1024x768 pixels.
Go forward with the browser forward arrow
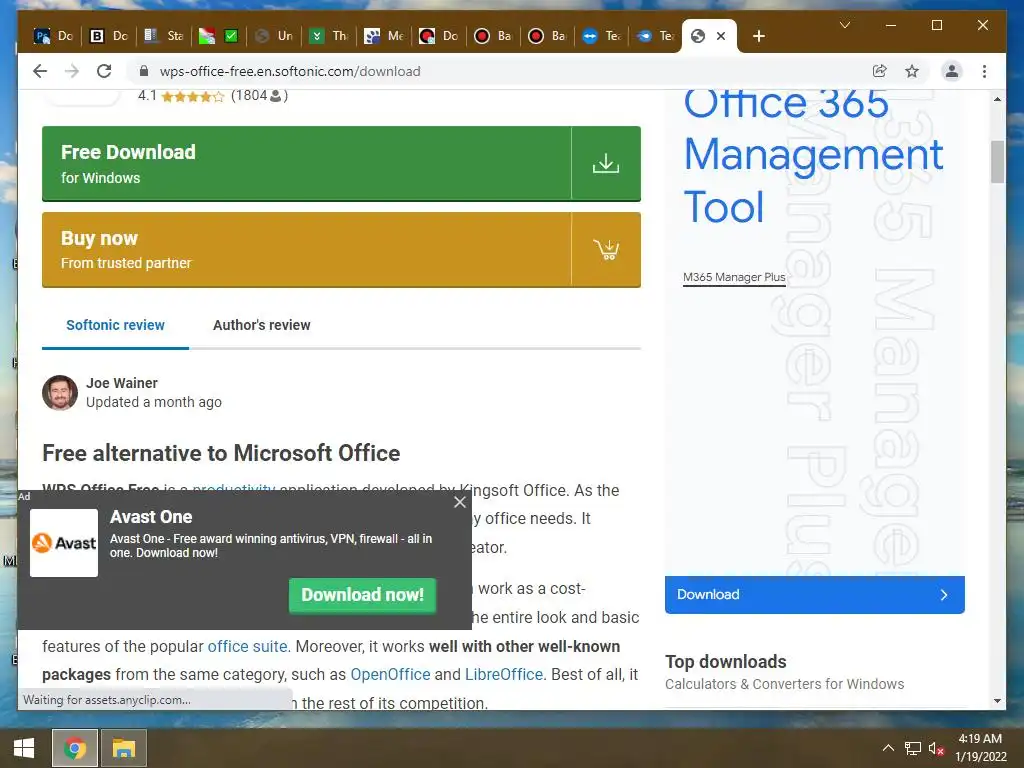point(72,71)
